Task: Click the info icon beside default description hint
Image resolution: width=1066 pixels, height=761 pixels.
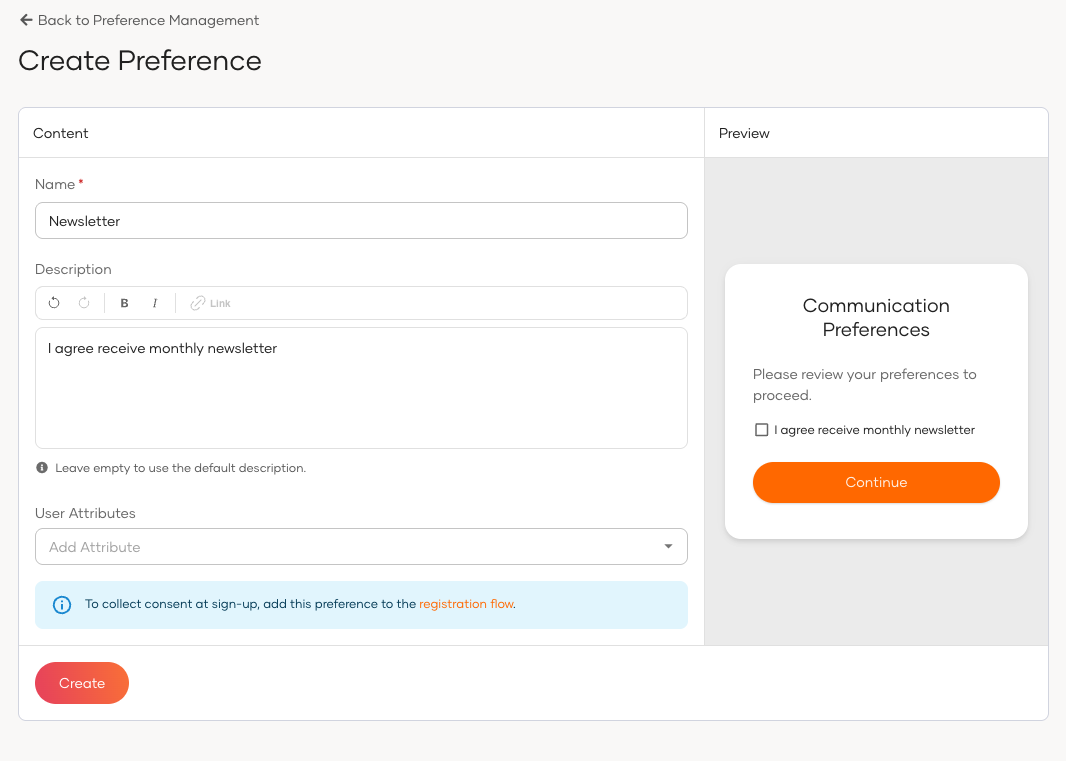Action: pos(42,468)
